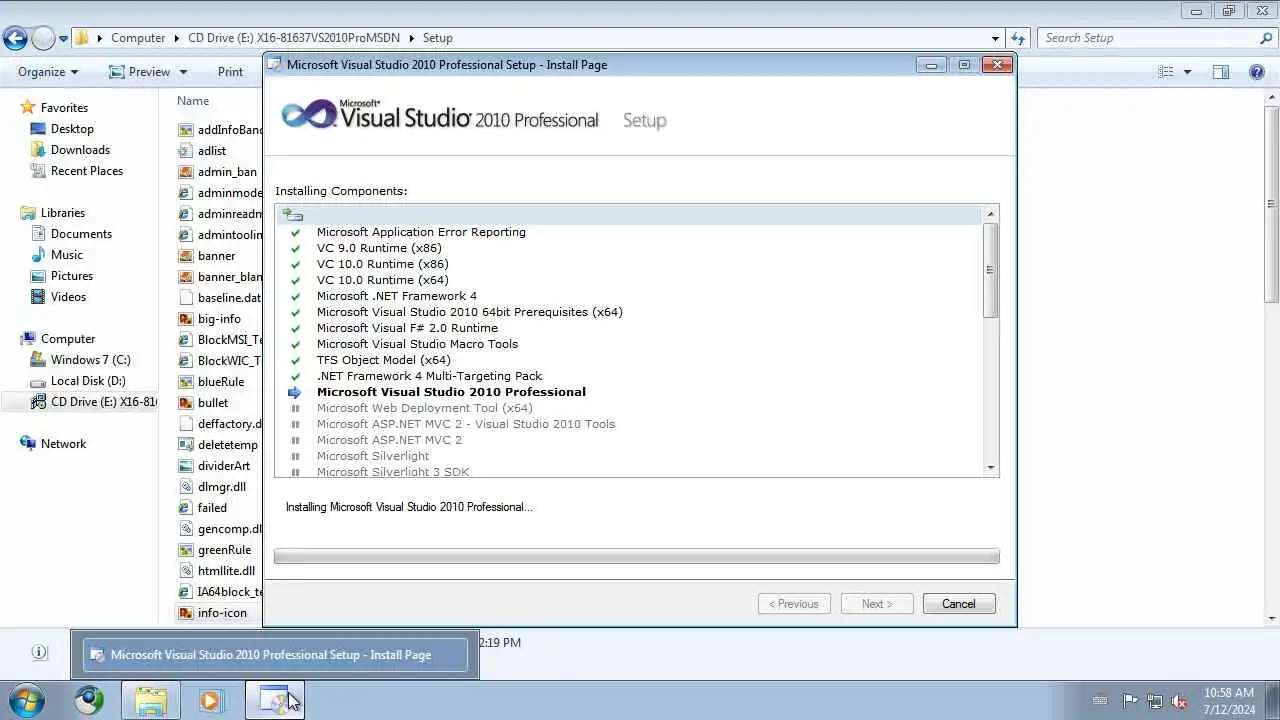Image resolution: width=1280 pixels, height=720 pixels.
Task: Open the media player taskbar icon
Action: [211, 700]
